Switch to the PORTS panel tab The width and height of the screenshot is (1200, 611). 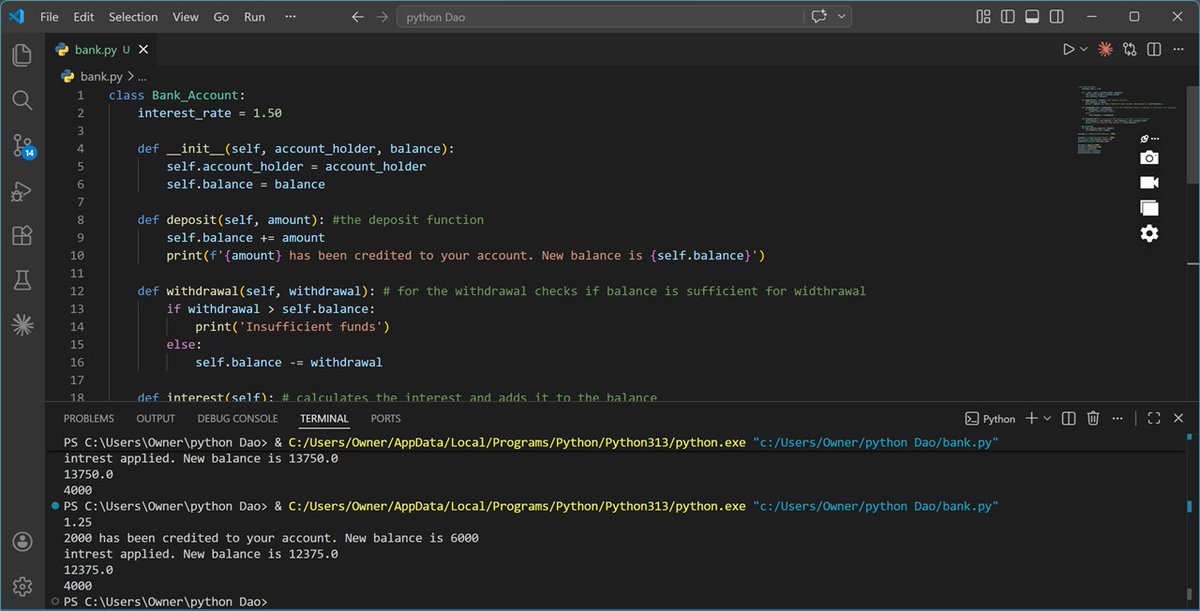385,419
